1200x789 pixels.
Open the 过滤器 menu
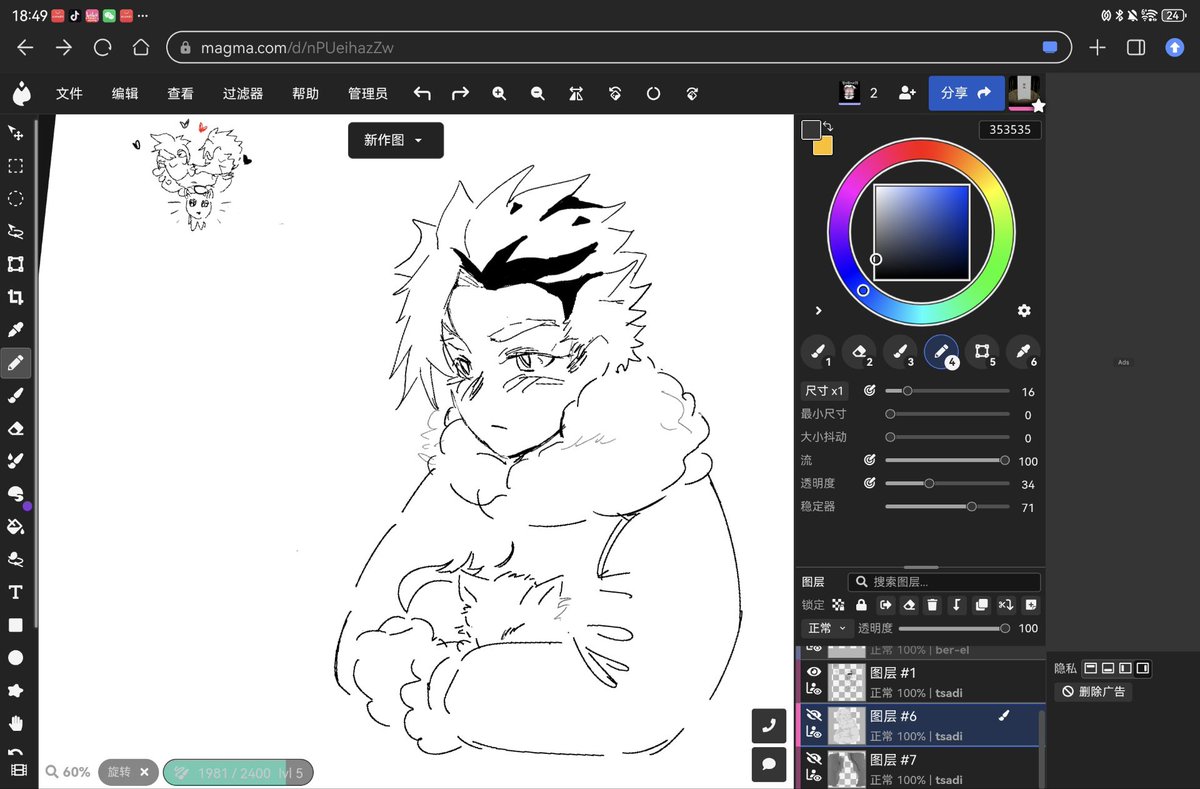(242, 93)
